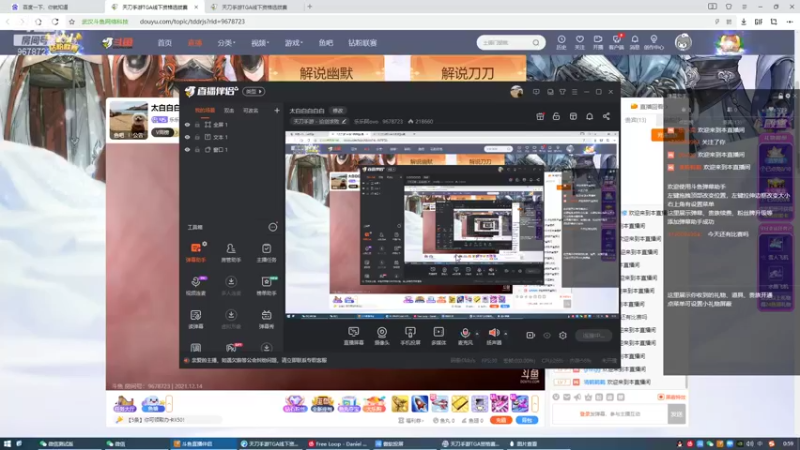Viewport: 800px width, 450px height.
Task: Hide the 文本 1 source with its eye icon
Action: tap(187, 137)
